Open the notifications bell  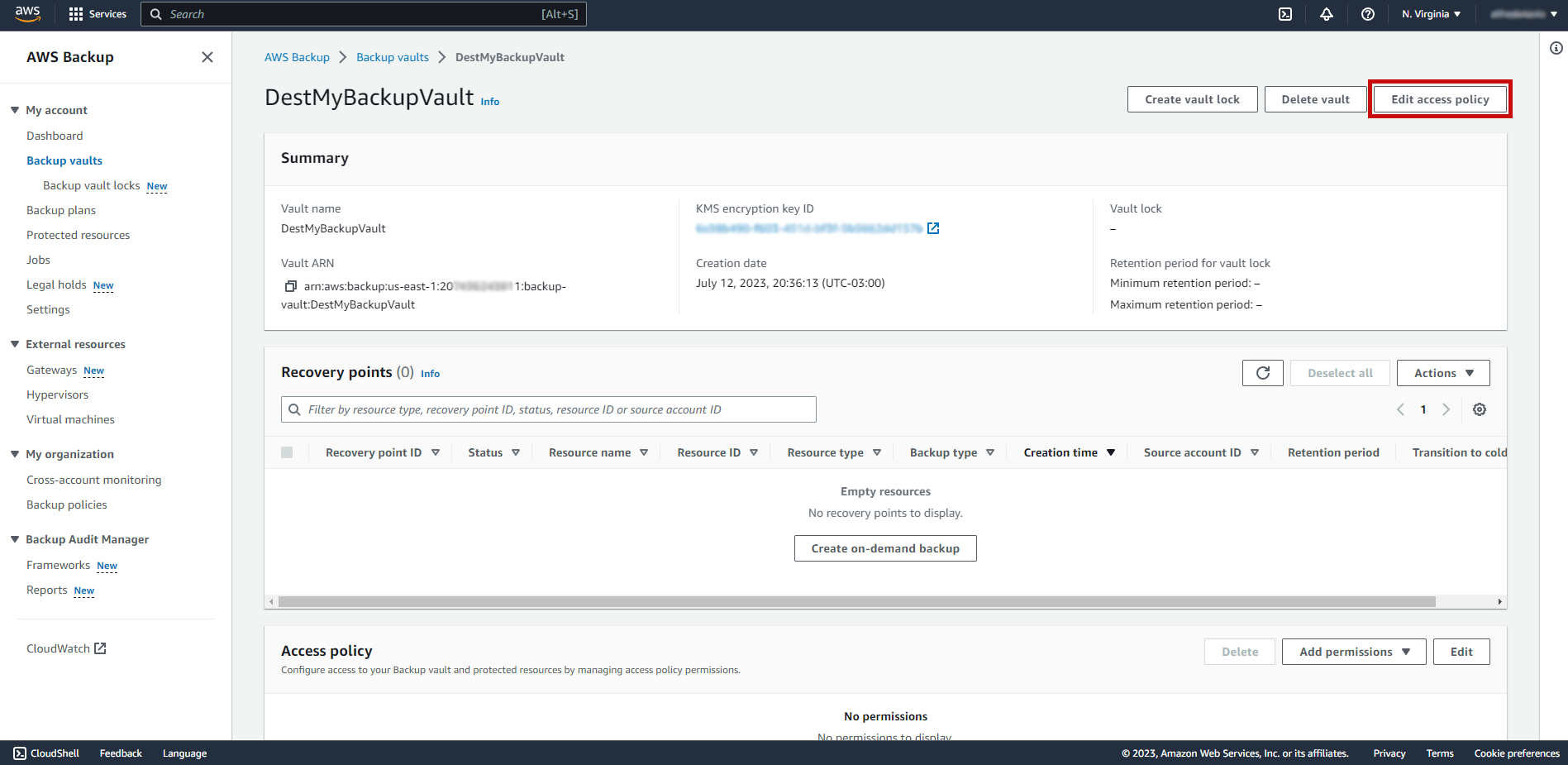click(x=1327, y=14)
